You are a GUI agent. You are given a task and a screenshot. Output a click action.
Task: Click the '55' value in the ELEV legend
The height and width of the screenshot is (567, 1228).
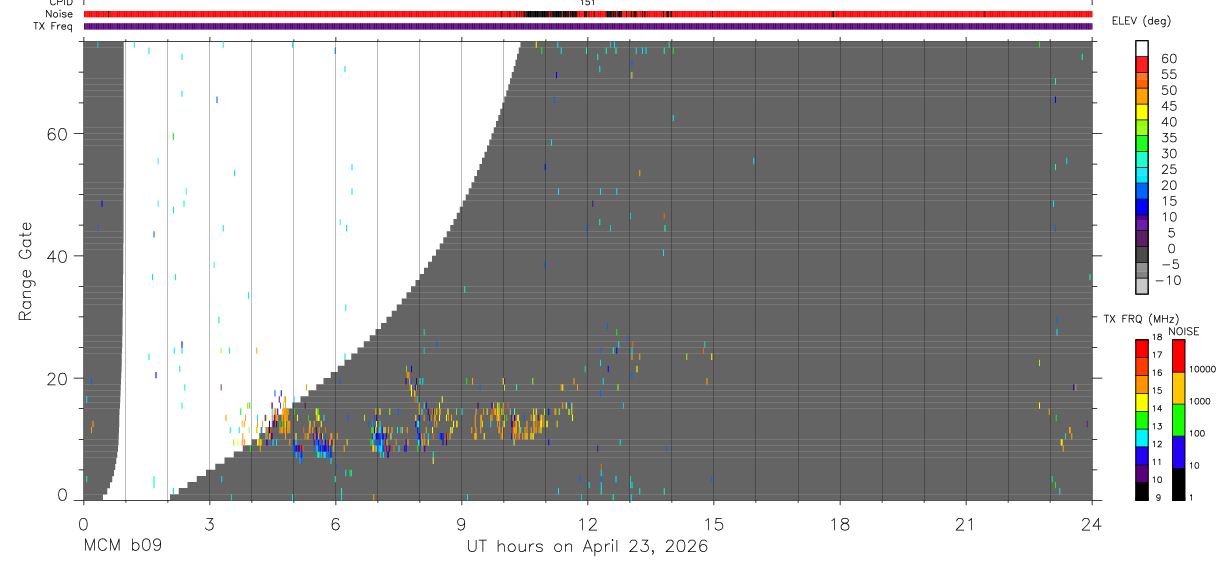point(1168,74)
